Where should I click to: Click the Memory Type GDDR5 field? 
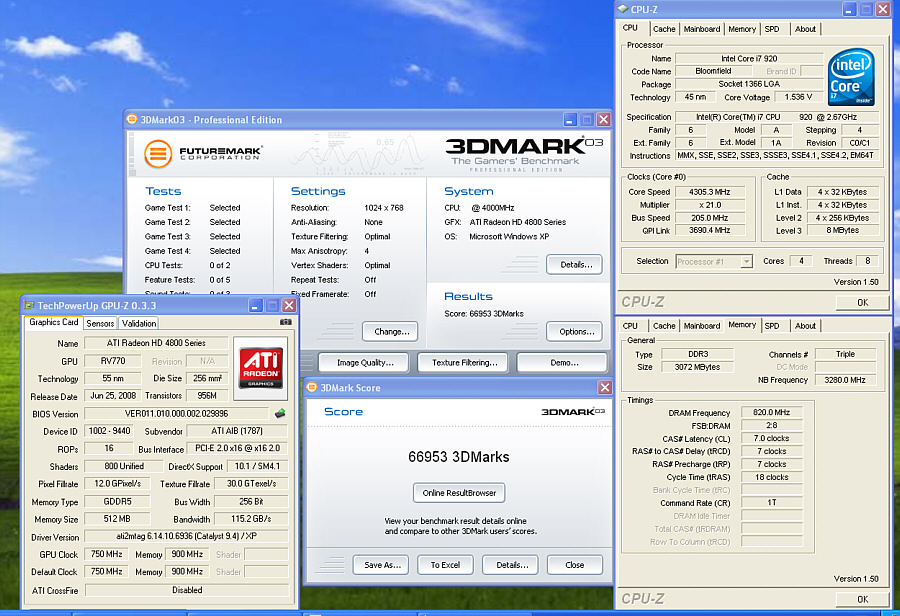(117, 501)
